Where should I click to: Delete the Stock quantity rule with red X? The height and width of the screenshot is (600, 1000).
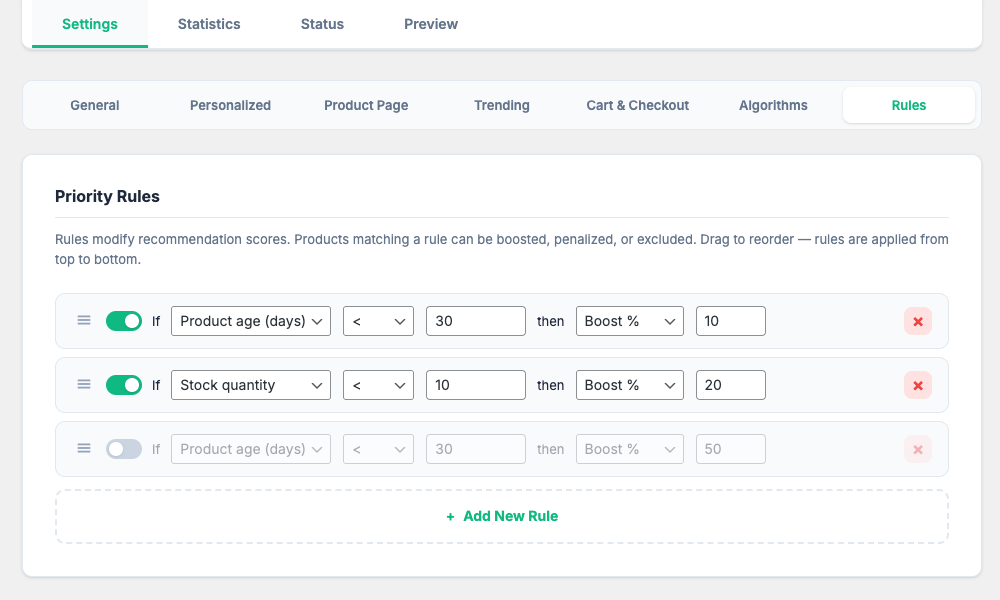(x=917, y=385)
